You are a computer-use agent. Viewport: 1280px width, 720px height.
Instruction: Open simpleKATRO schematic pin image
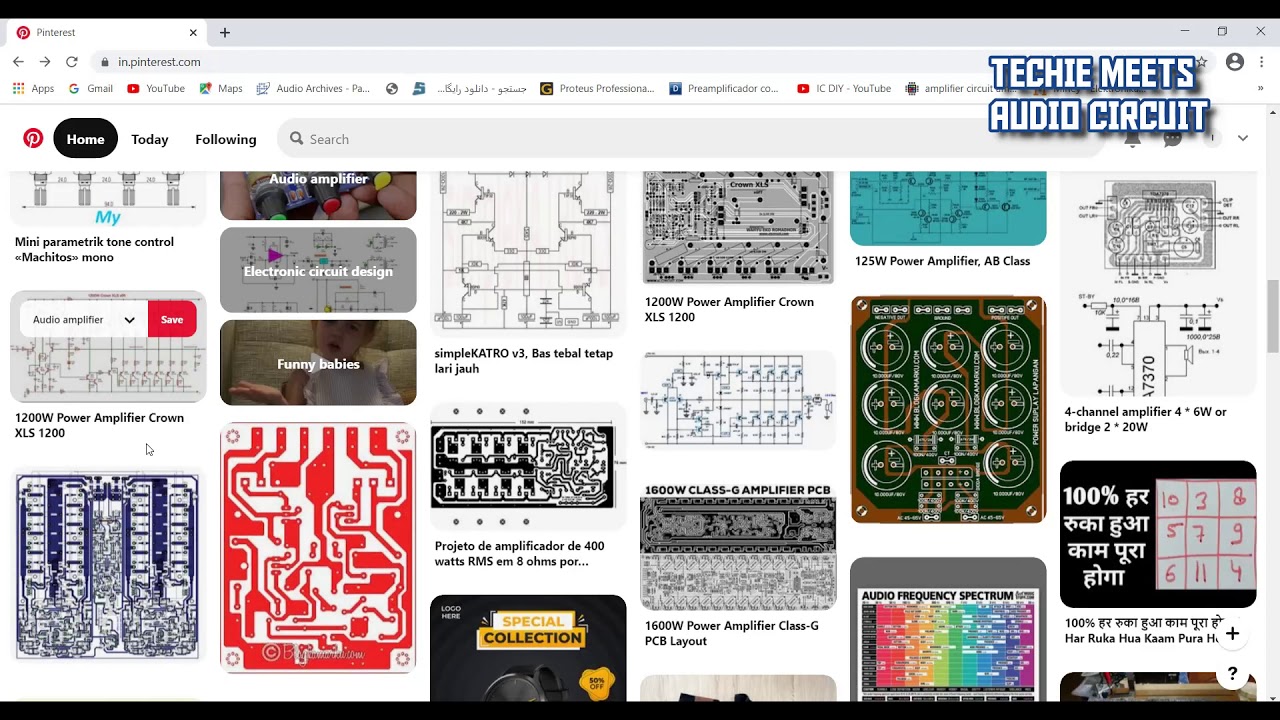pyautogui.click(x=528, y=254)
